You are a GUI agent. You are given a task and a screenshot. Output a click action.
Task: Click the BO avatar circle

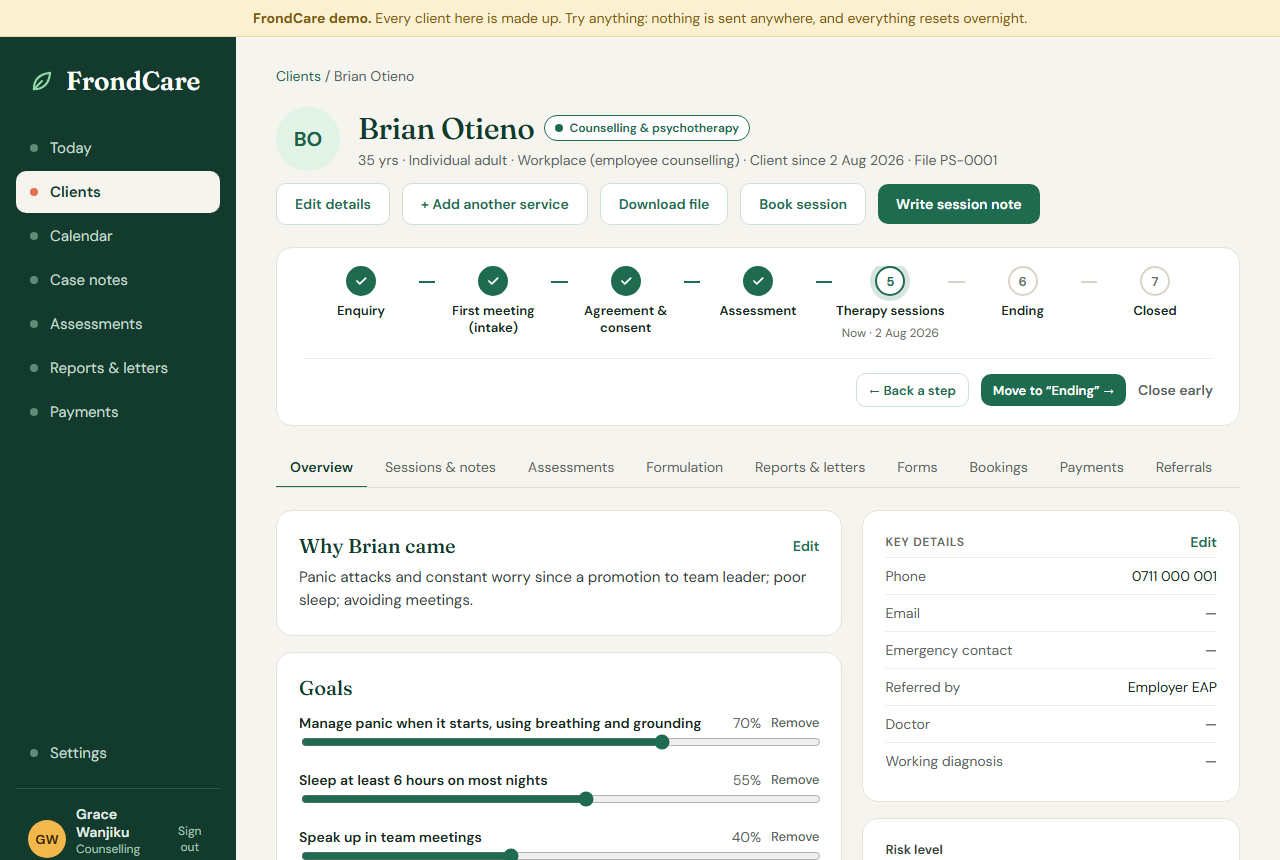(308, 139)
